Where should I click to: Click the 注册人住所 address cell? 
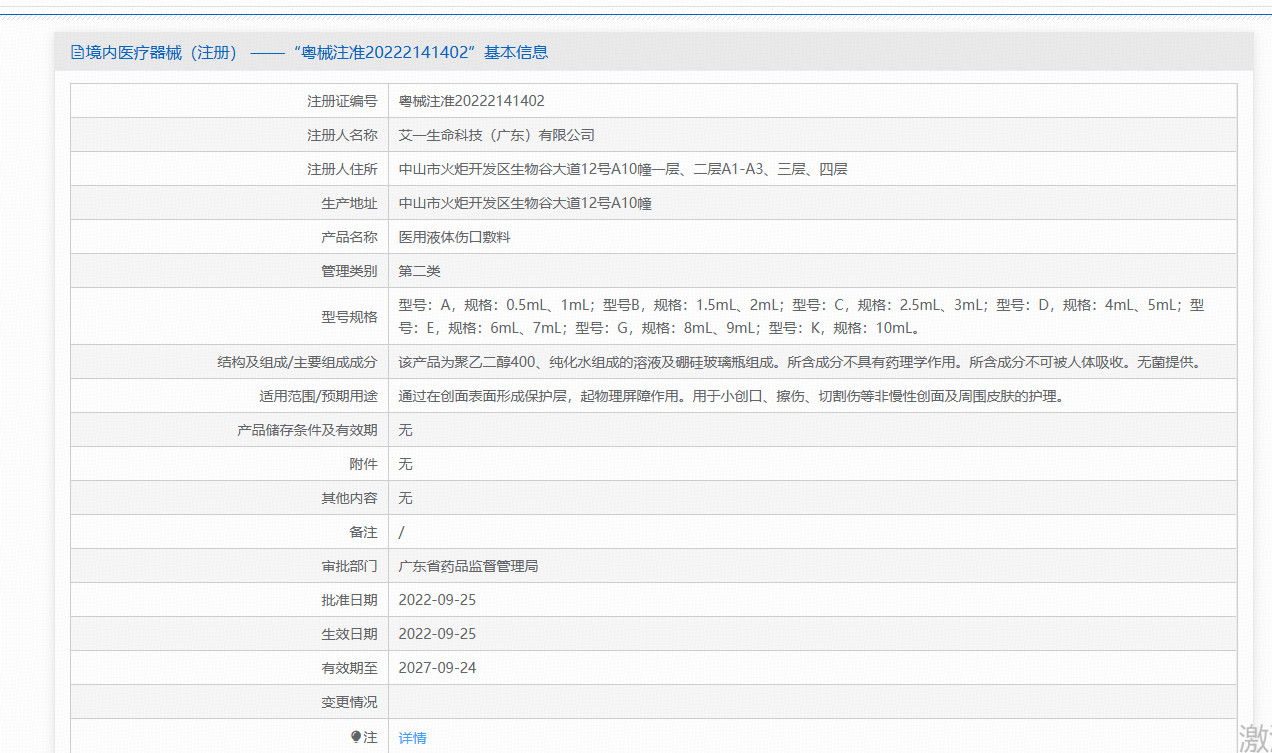pyautogui.click(x=622, y=168)
